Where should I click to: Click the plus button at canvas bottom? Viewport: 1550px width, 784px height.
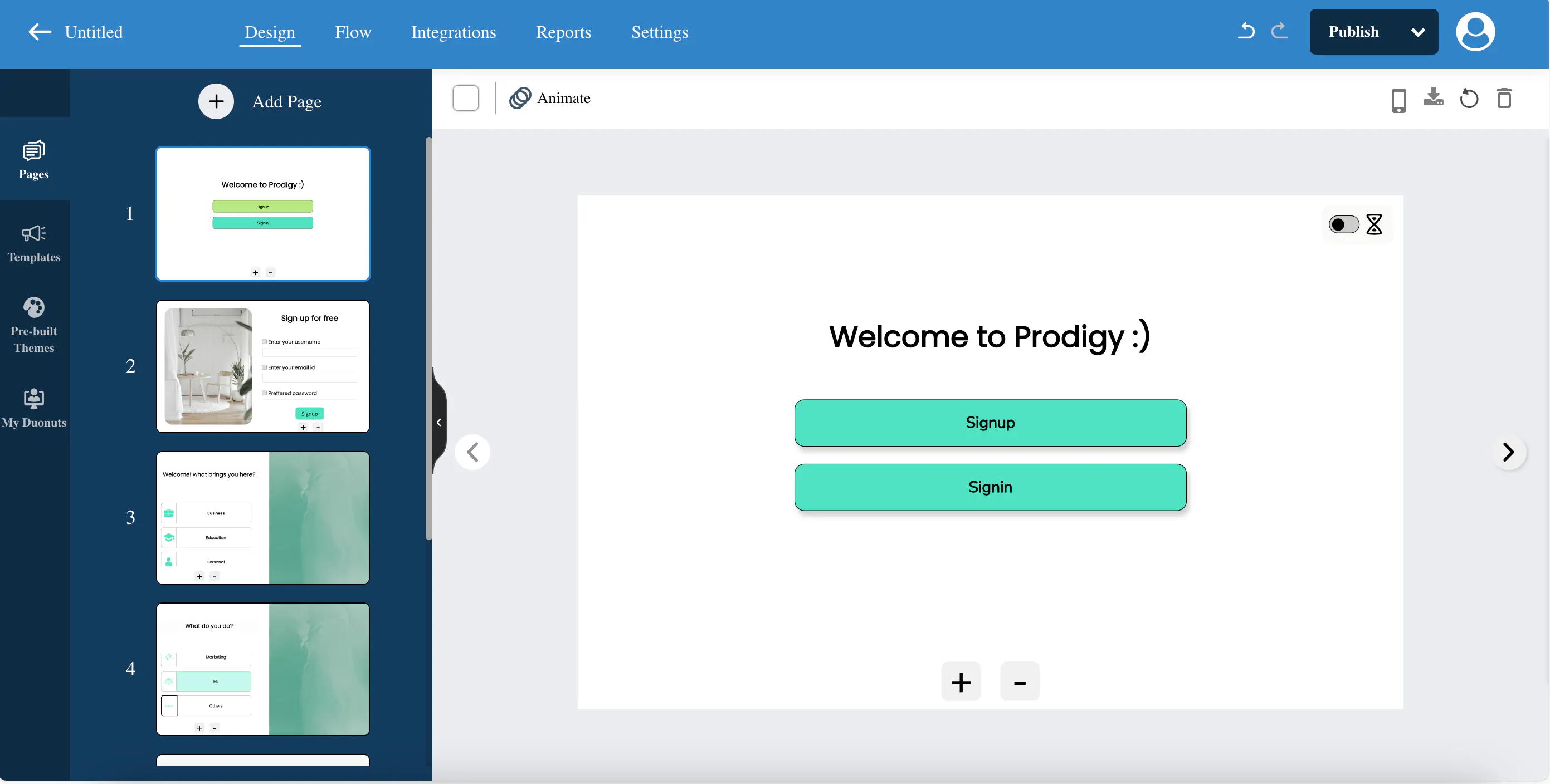coord(961,681)
